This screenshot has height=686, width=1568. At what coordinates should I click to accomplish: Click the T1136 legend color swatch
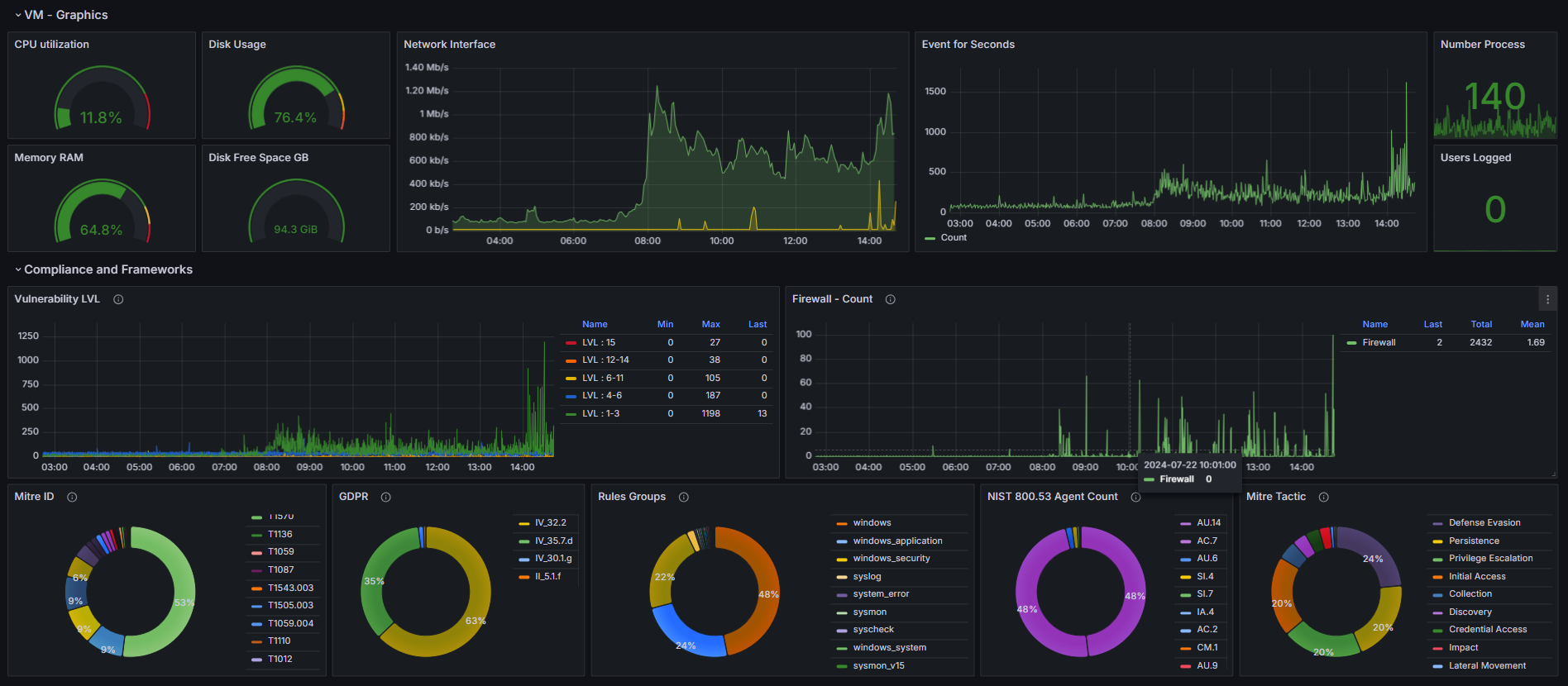point(256,535)
